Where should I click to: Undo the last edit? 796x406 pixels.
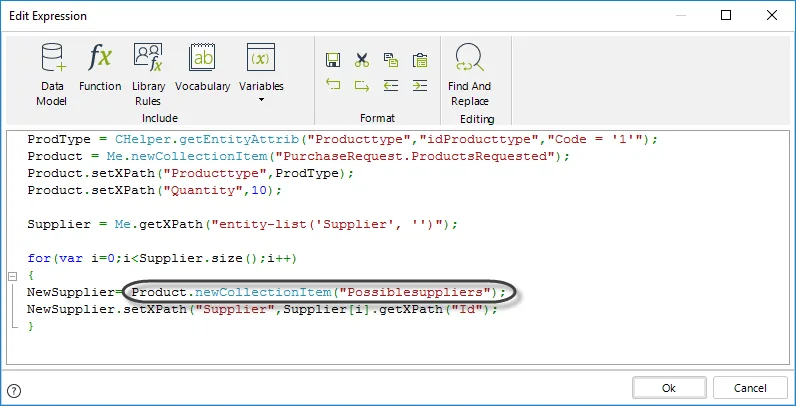coord(333,85)
